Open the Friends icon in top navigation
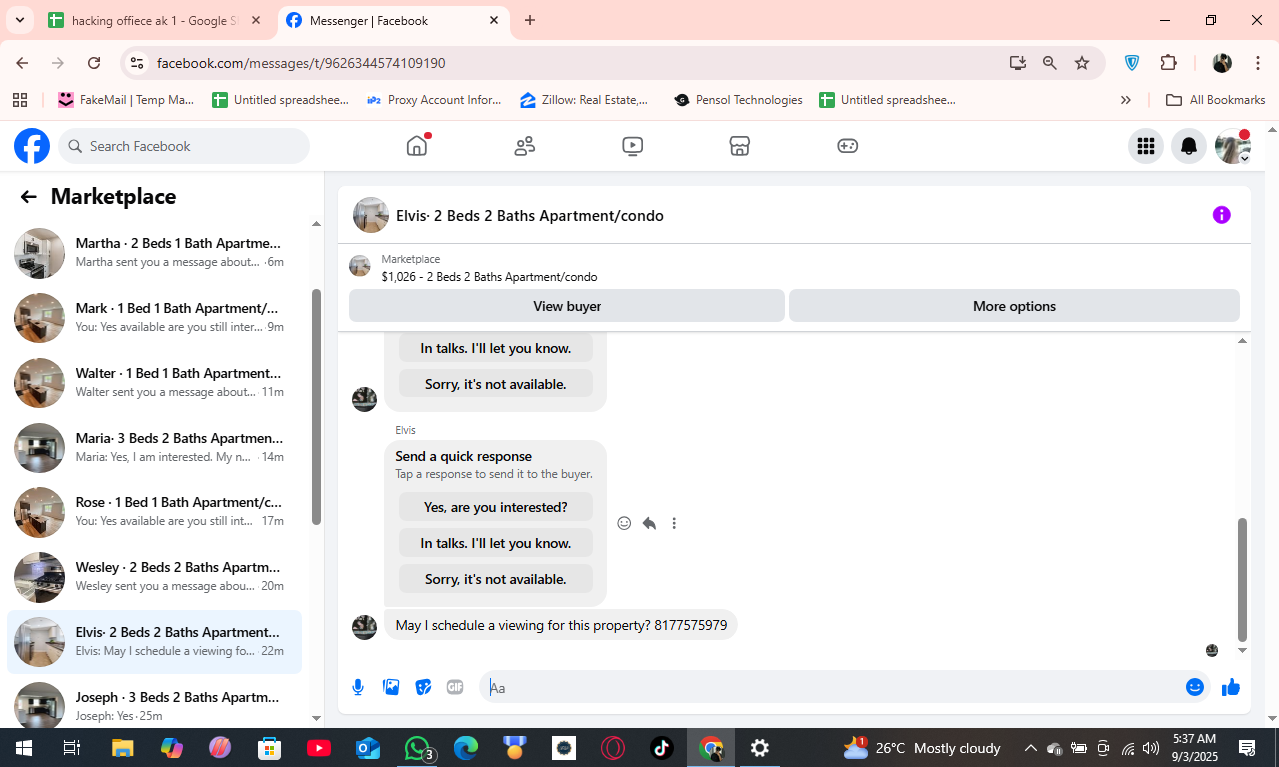This screenshot has width=1279, height=767. [x=525, y=146]
